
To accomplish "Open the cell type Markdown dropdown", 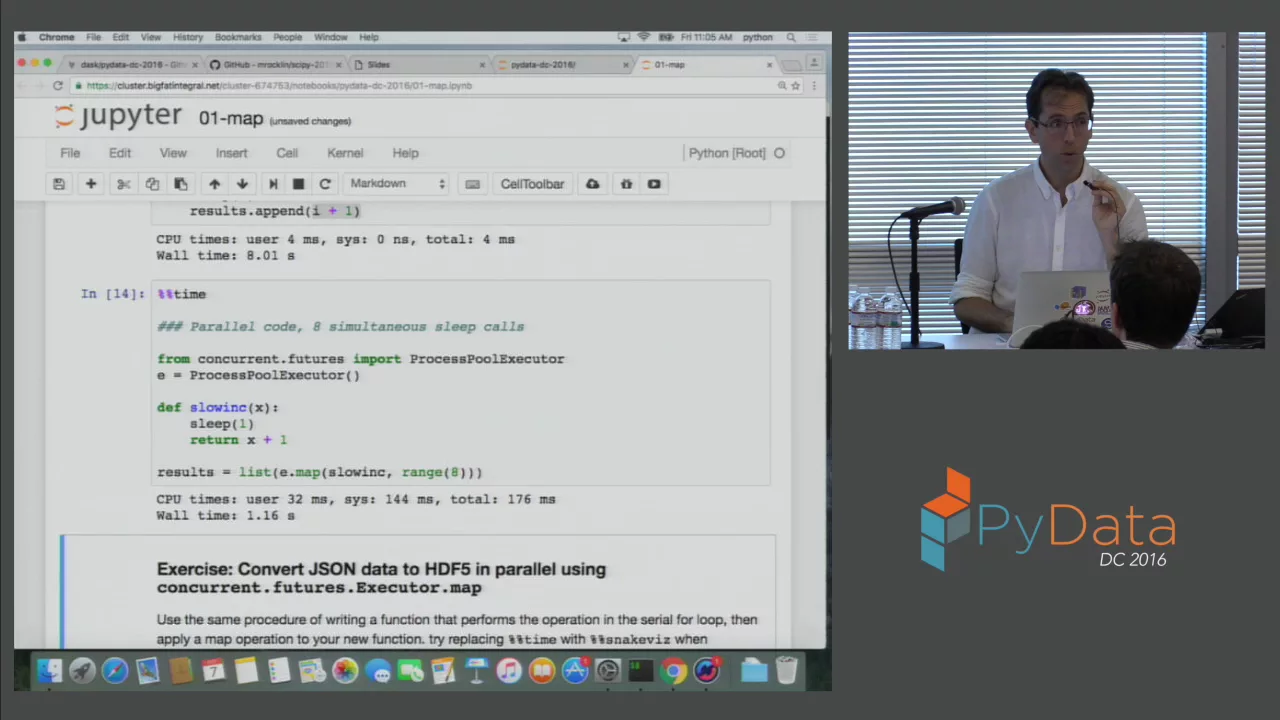I will 397,184.
